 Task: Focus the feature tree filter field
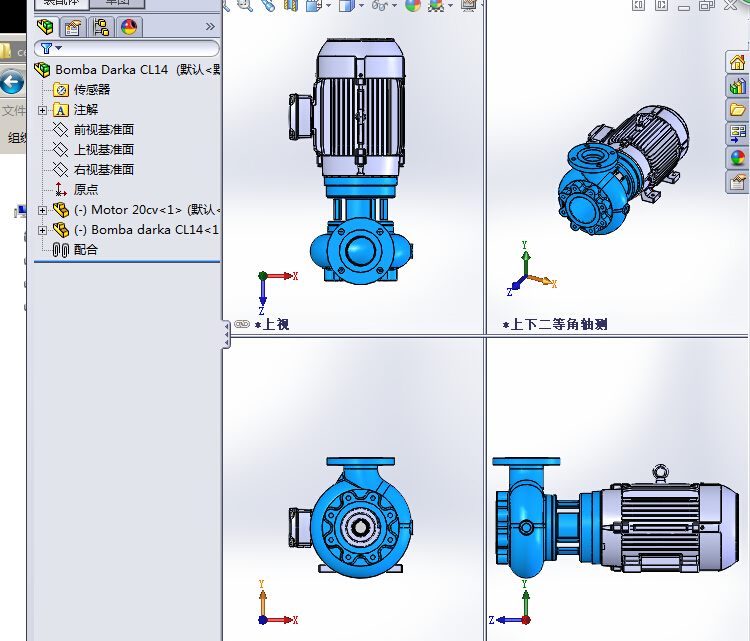(127, 48)
